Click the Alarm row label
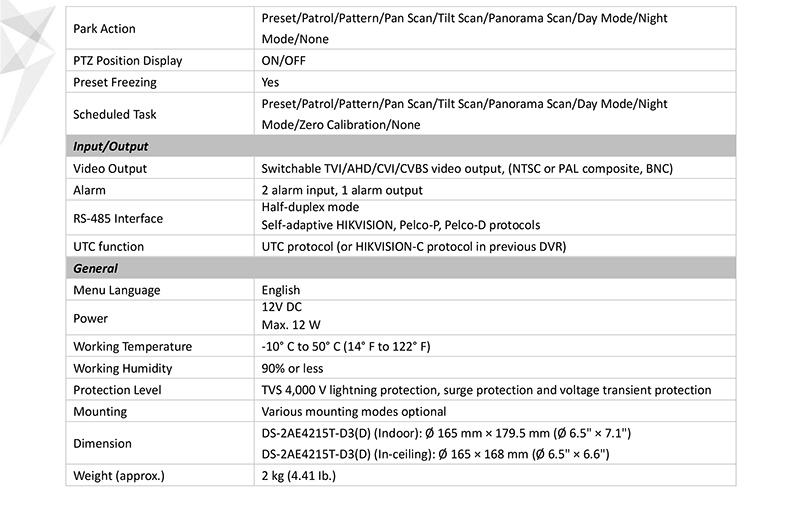Viewport: 800px width, 506px height. (x=90, y=190)
